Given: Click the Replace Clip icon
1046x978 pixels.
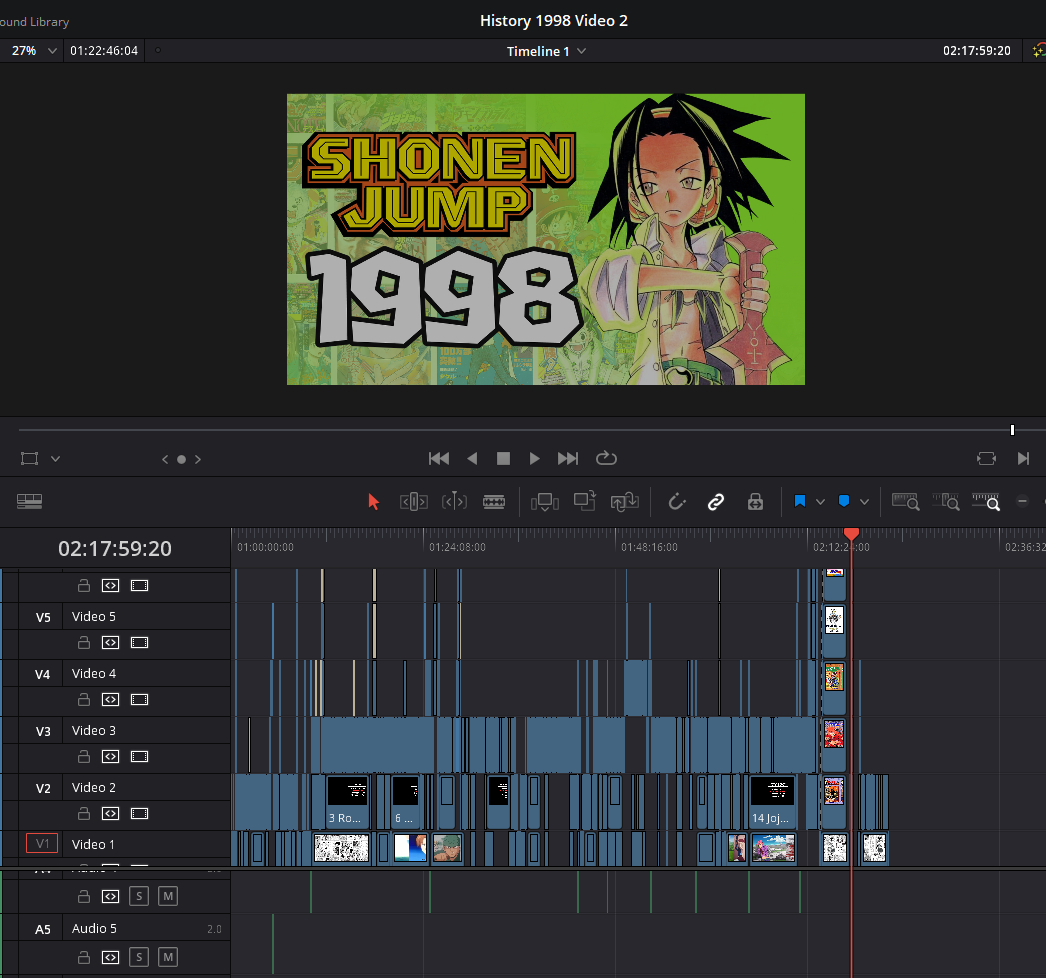Looking at the screenshot, I should [625, 502].
